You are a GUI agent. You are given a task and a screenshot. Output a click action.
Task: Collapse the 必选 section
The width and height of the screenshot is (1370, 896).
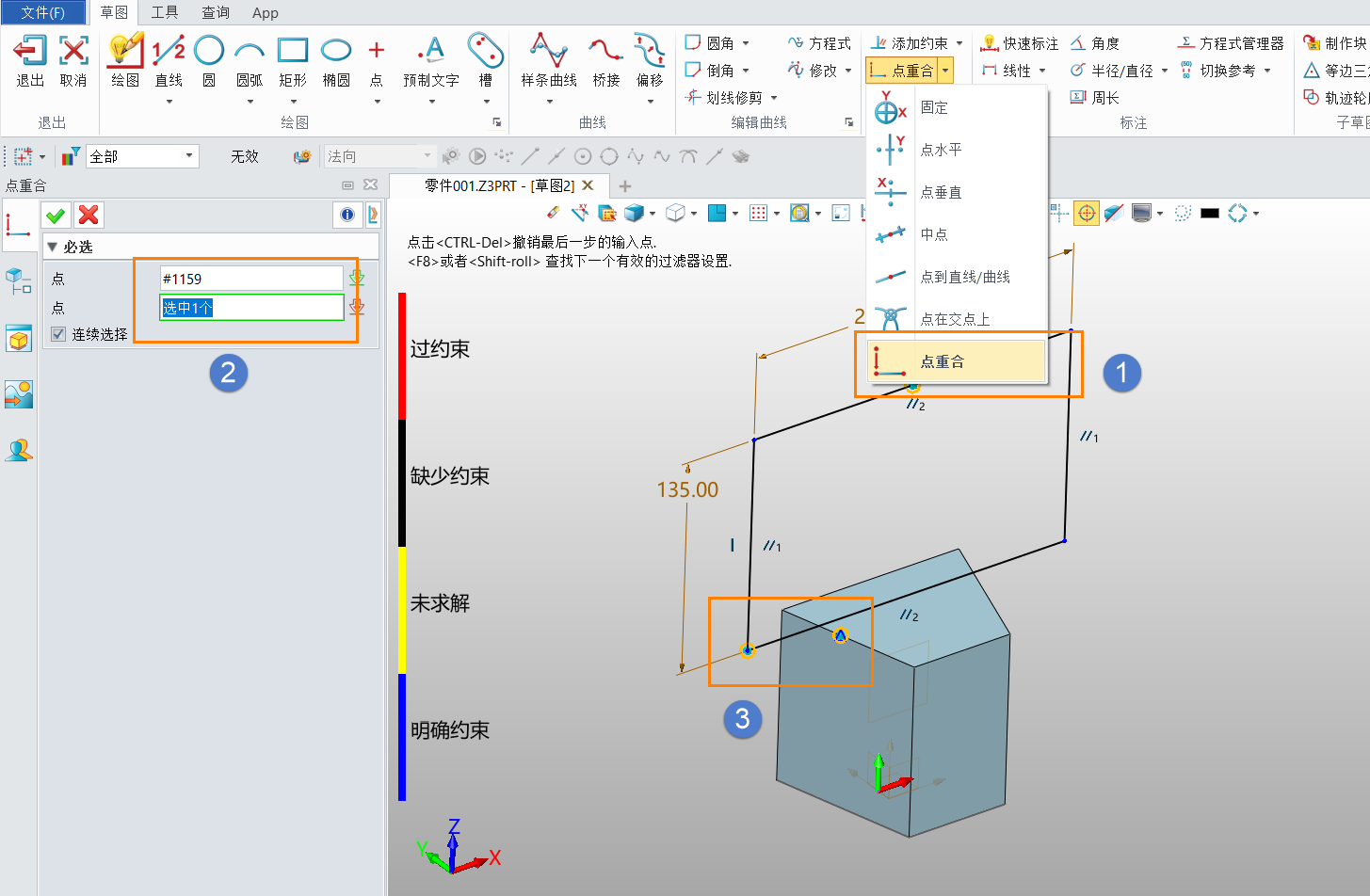click(53, 247)
